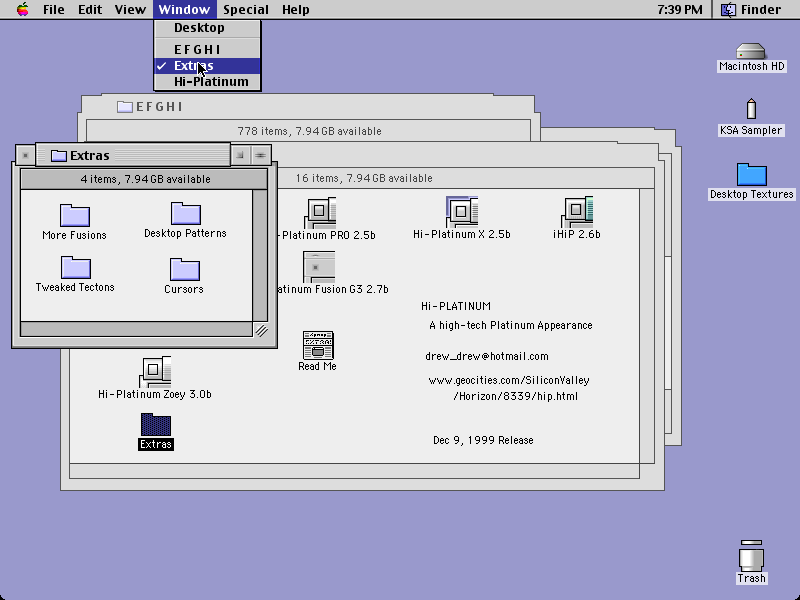This screenshot has width=800, height=600.
Task: Click the Extras window vertical scrollbar
Action: pyautogui.click(x=260, y=256)
